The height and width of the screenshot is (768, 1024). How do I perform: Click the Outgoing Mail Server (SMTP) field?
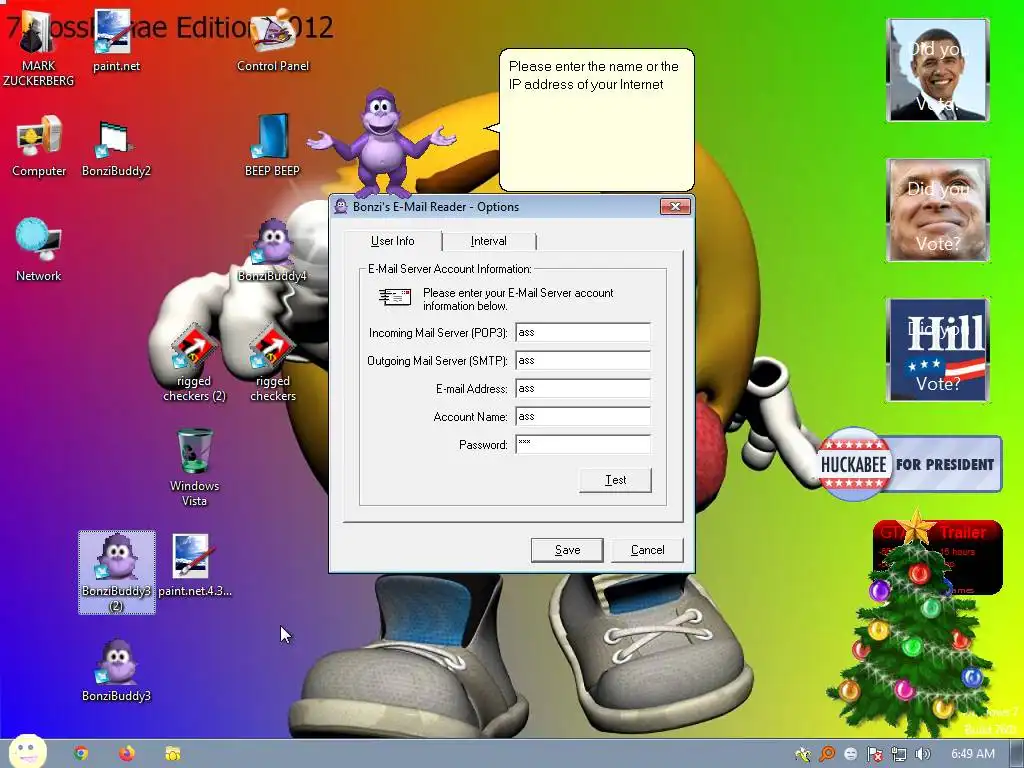pyautogui.click(x=583, y=360)
